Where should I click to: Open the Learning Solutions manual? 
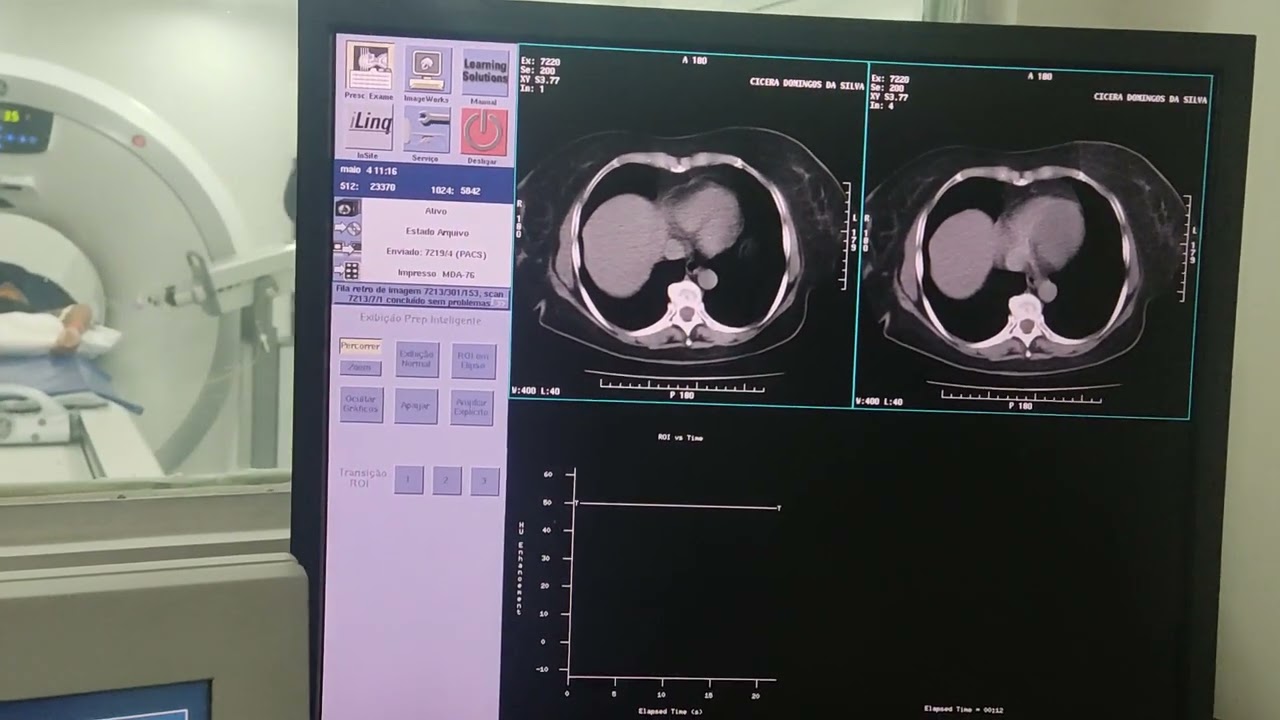[485, 73]
